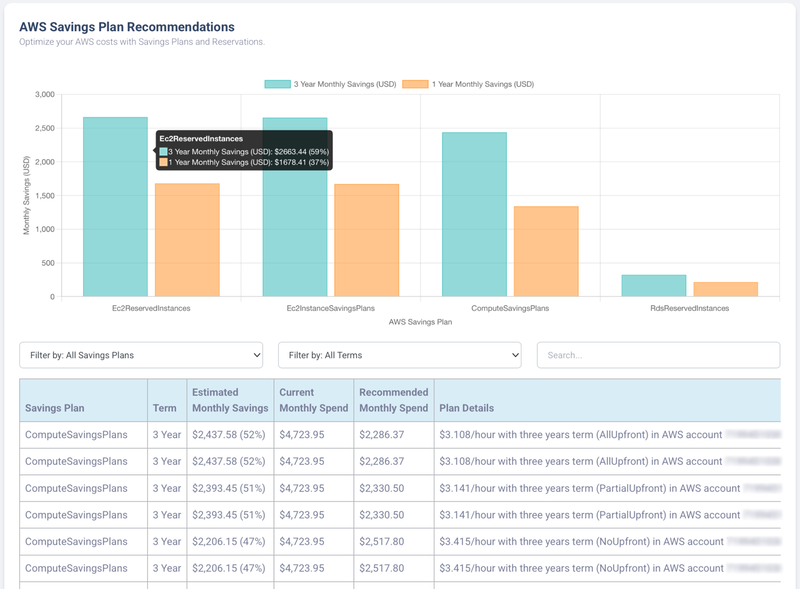This screenshot has height=589, width=800.
Task: Click the RdsReservedInstances axis label
Action: pyautogui.click(x=690, y=308)
